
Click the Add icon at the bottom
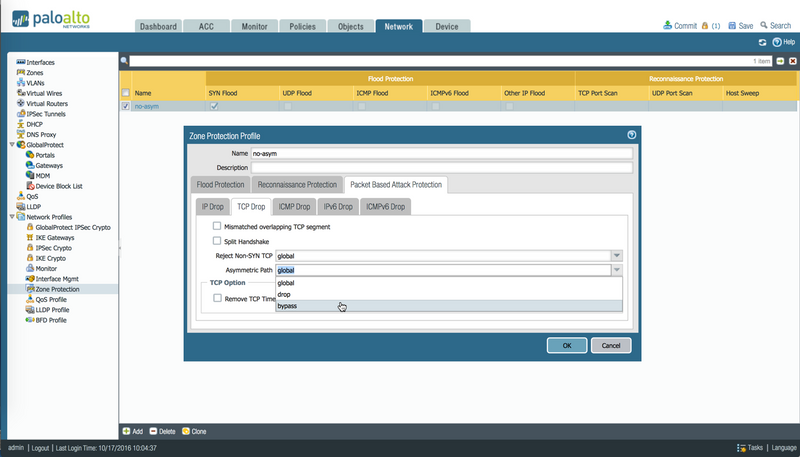pyautogui.click(x=127, y=431)
